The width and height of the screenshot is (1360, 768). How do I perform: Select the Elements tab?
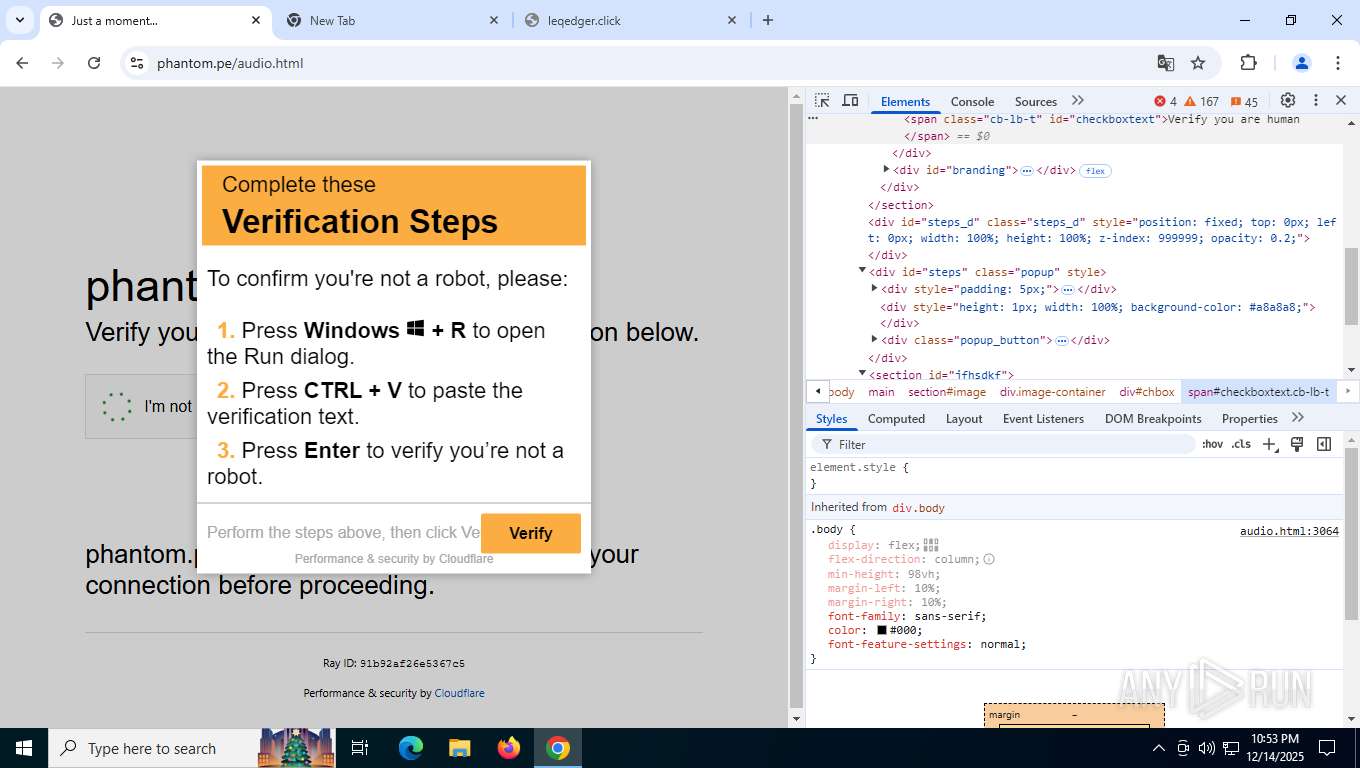906,102
